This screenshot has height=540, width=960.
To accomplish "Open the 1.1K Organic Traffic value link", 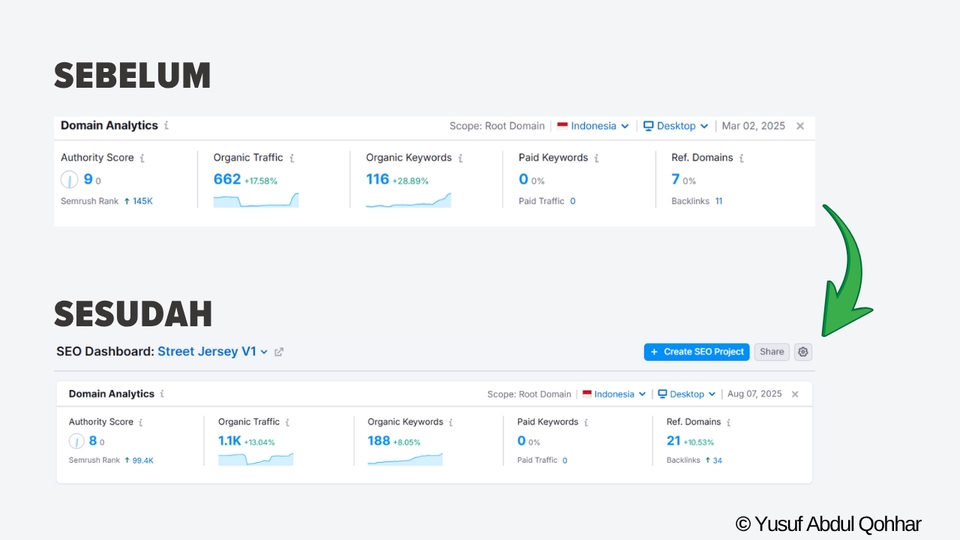I will [230, 440].
